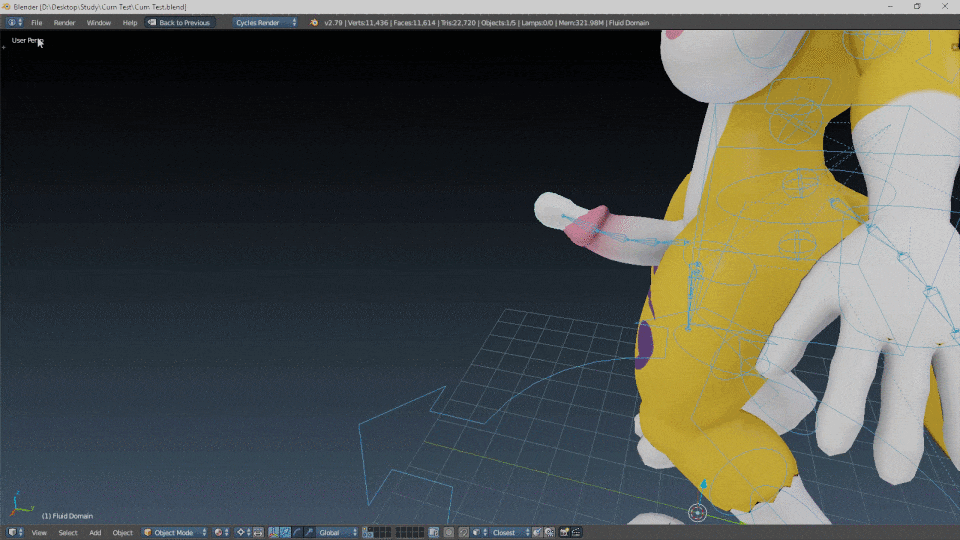Toggle snap during transform
Viewport: 960px width, 540px height.
click(463, 533)
